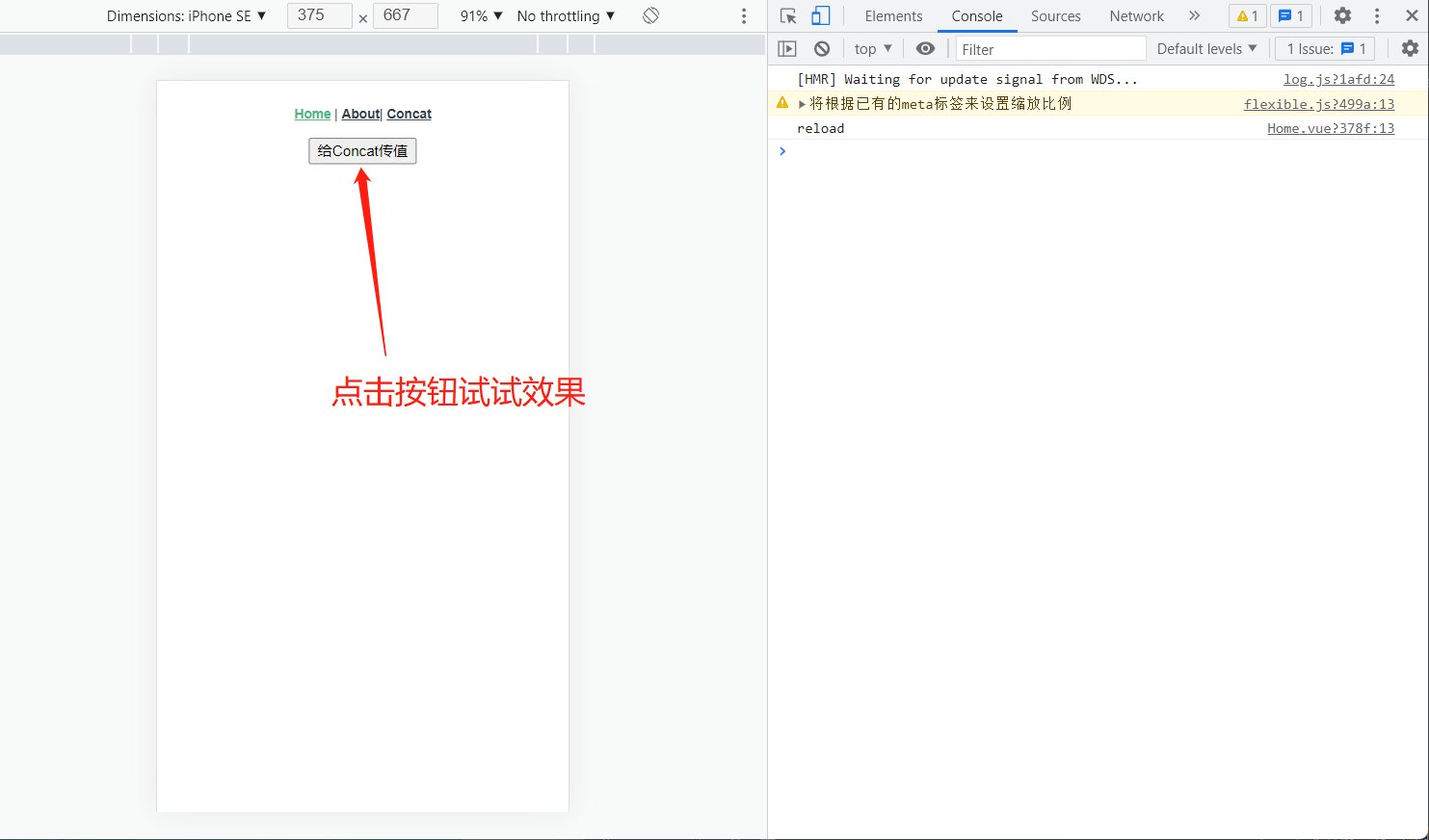Open the create live expression eye icon

tap(925, 48)
